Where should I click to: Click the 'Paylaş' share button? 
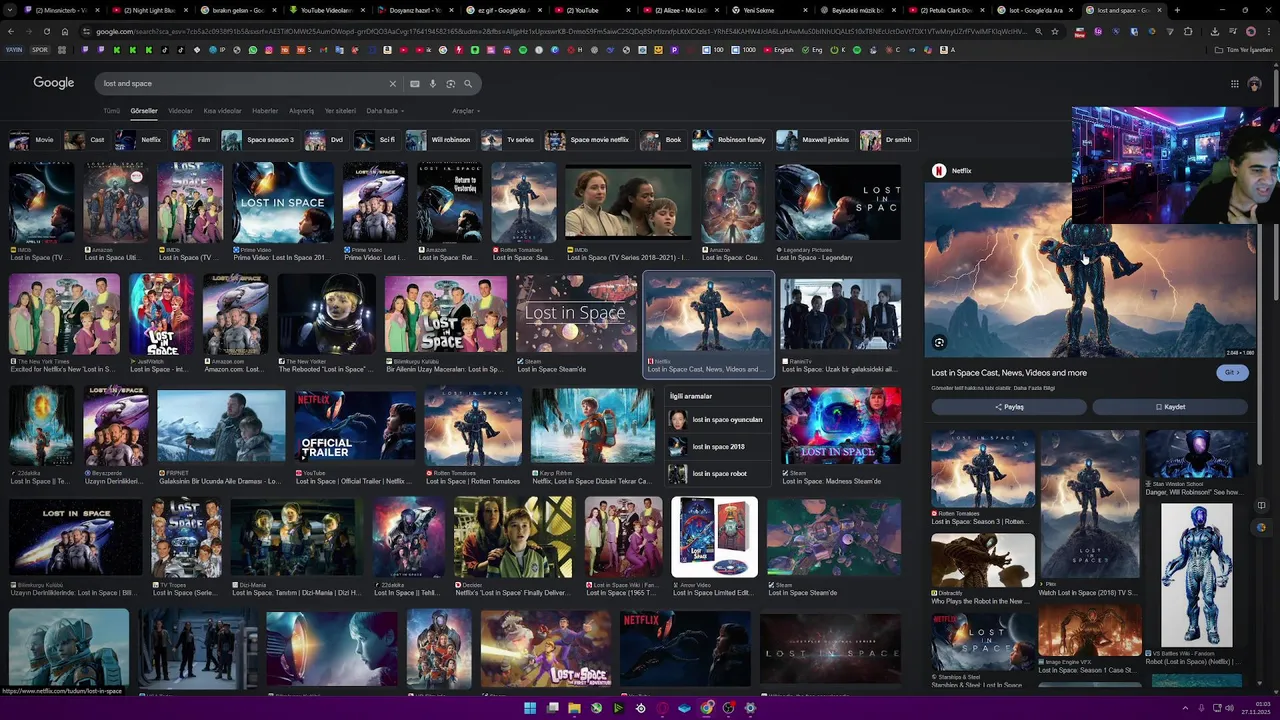1009,407
